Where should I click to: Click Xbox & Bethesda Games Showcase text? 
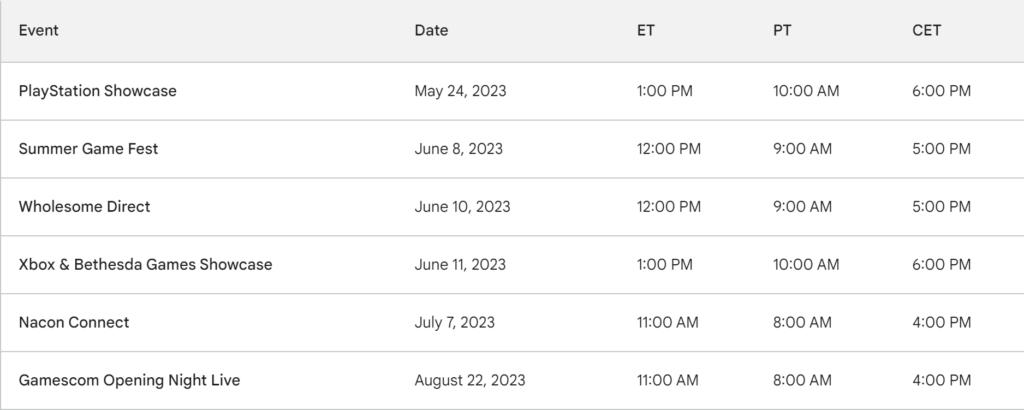[145, 264]
